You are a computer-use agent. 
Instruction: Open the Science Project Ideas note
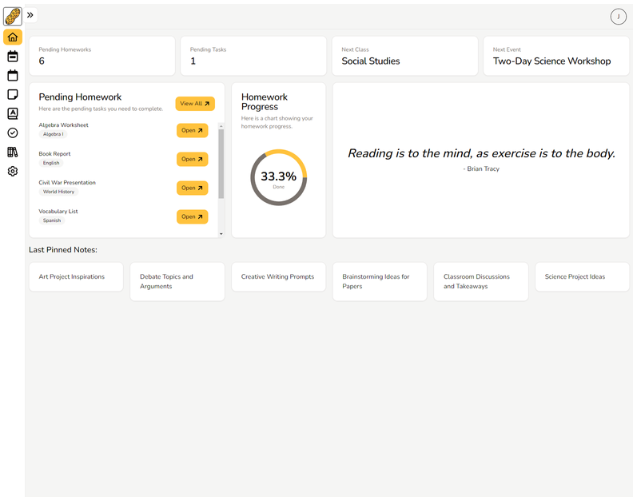pyautogui.click(x=582, y=277)
